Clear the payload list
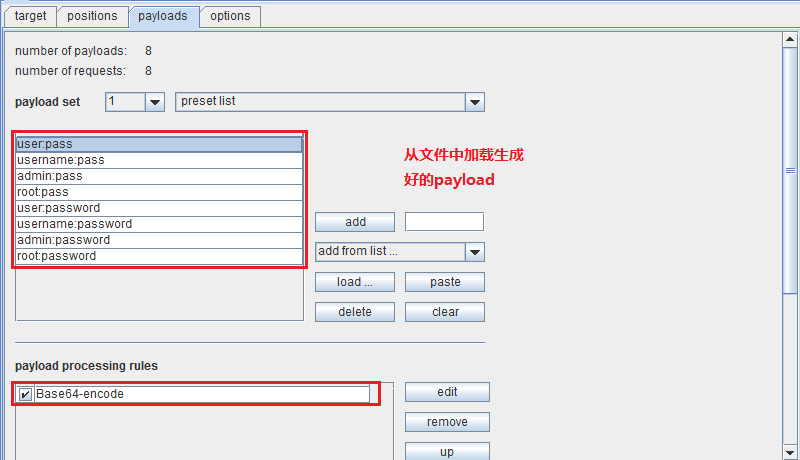 pyautogui.click(x=445, y=312)
